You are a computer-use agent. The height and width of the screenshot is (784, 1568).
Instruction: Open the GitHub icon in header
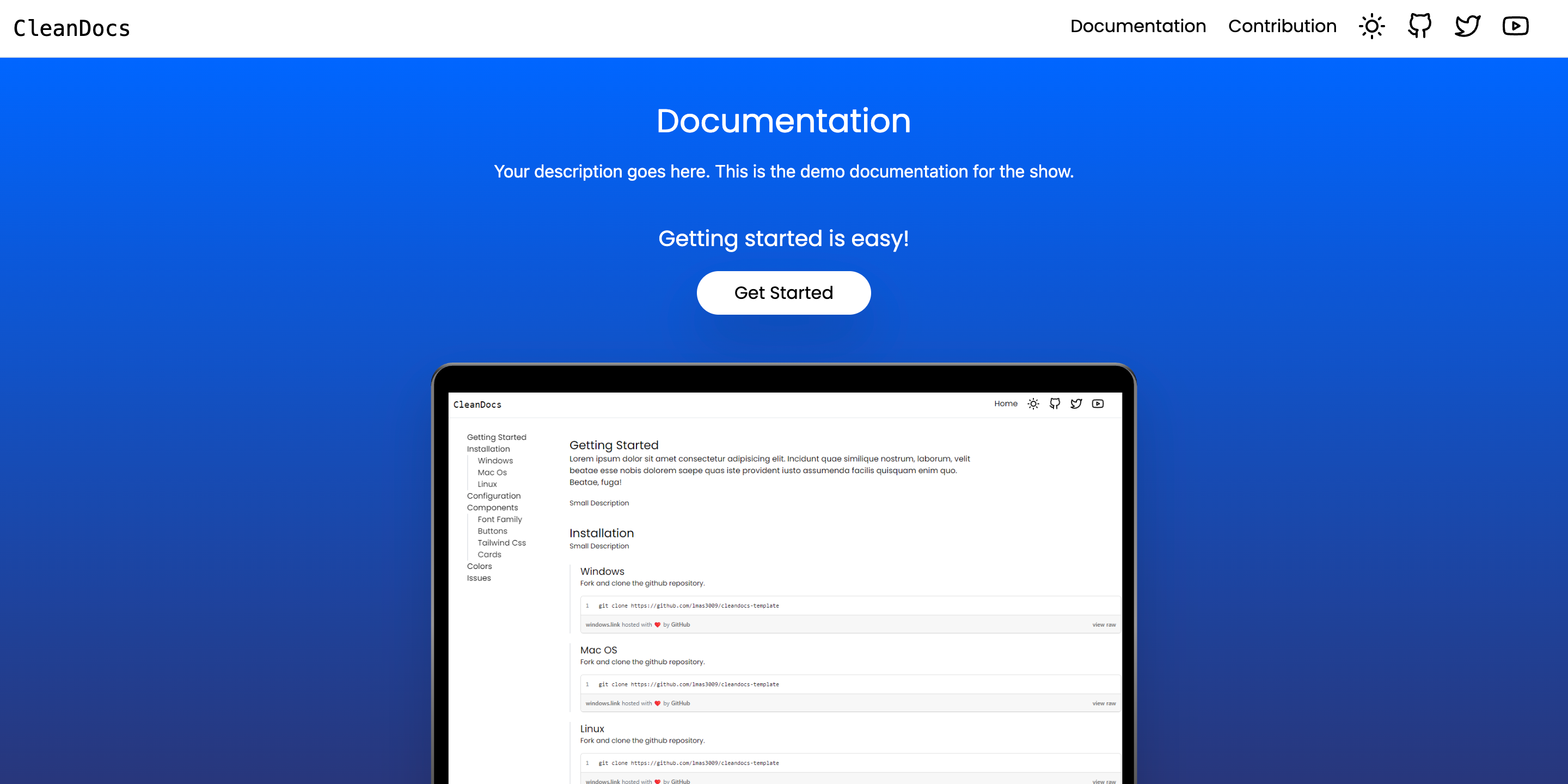[x=1419, y=26]
